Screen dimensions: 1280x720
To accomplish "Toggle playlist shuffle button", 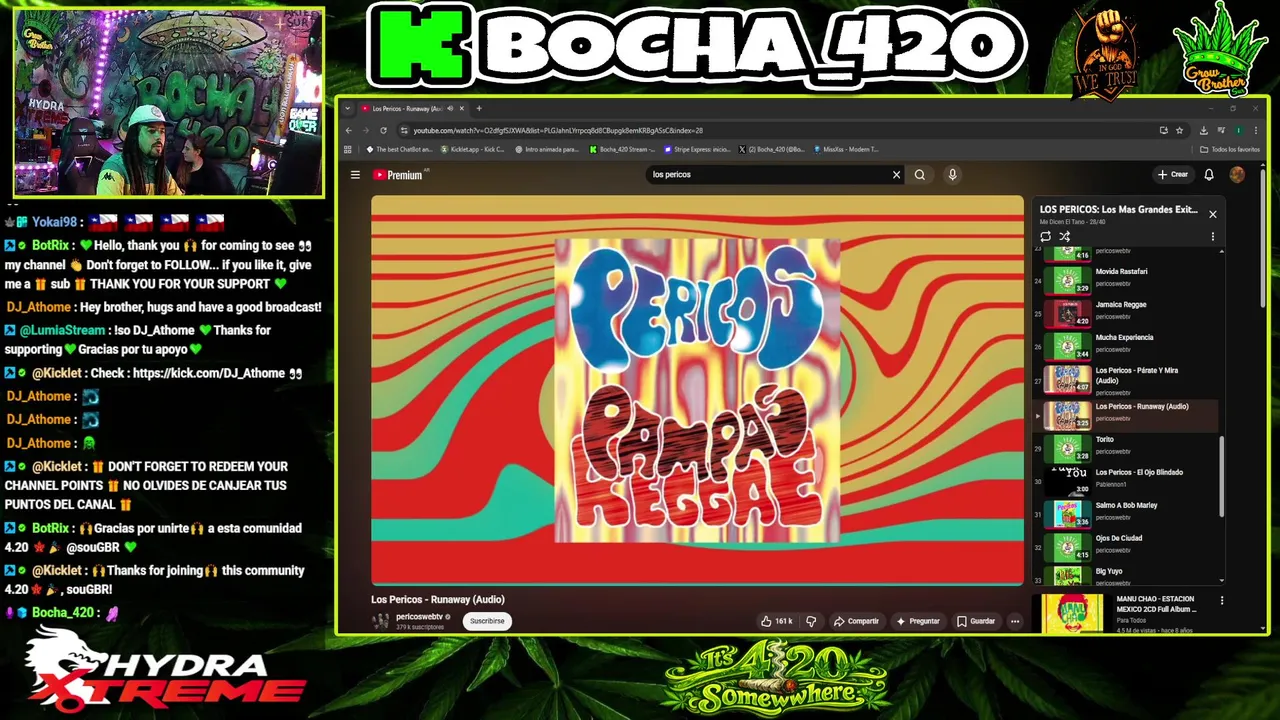I will pos(1065,237).
